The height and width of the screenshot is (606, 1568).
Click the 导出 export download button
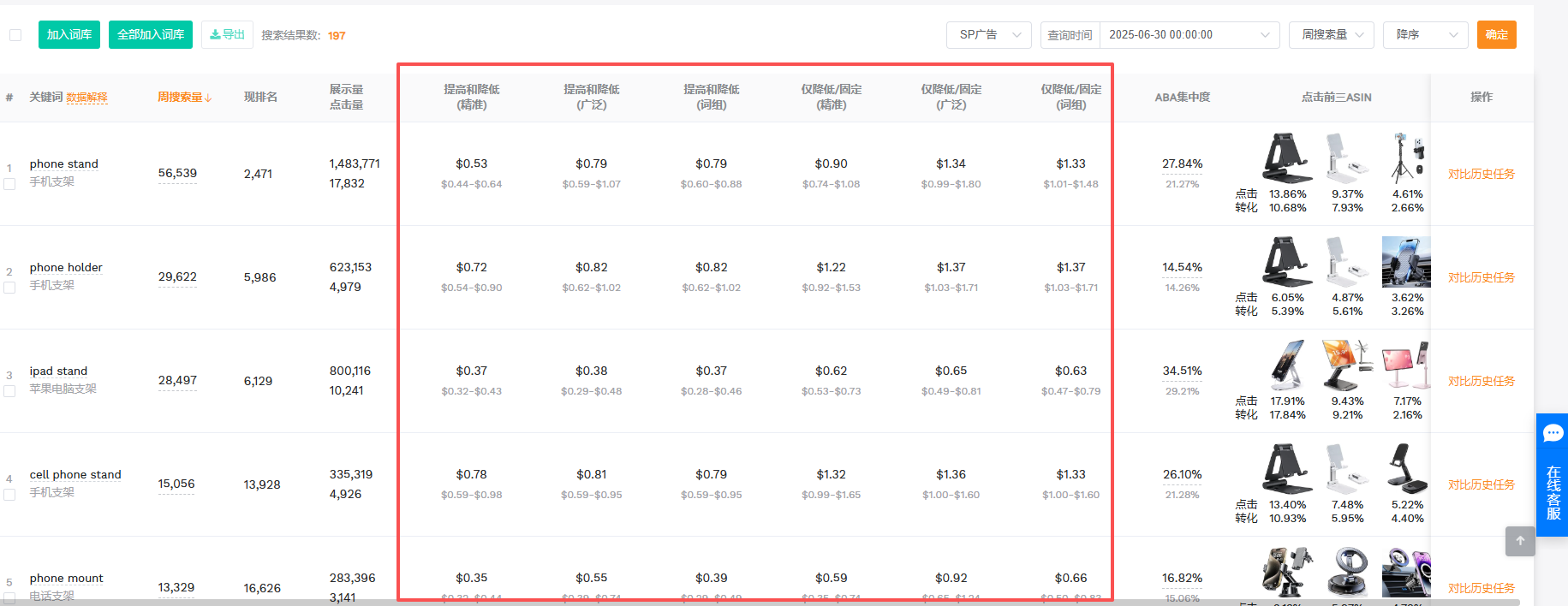click(227, 35)
